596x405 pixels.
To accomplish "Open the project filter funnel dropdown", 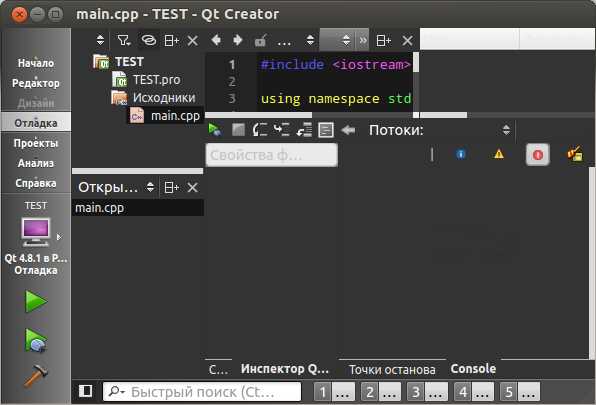I will [124, 40].
